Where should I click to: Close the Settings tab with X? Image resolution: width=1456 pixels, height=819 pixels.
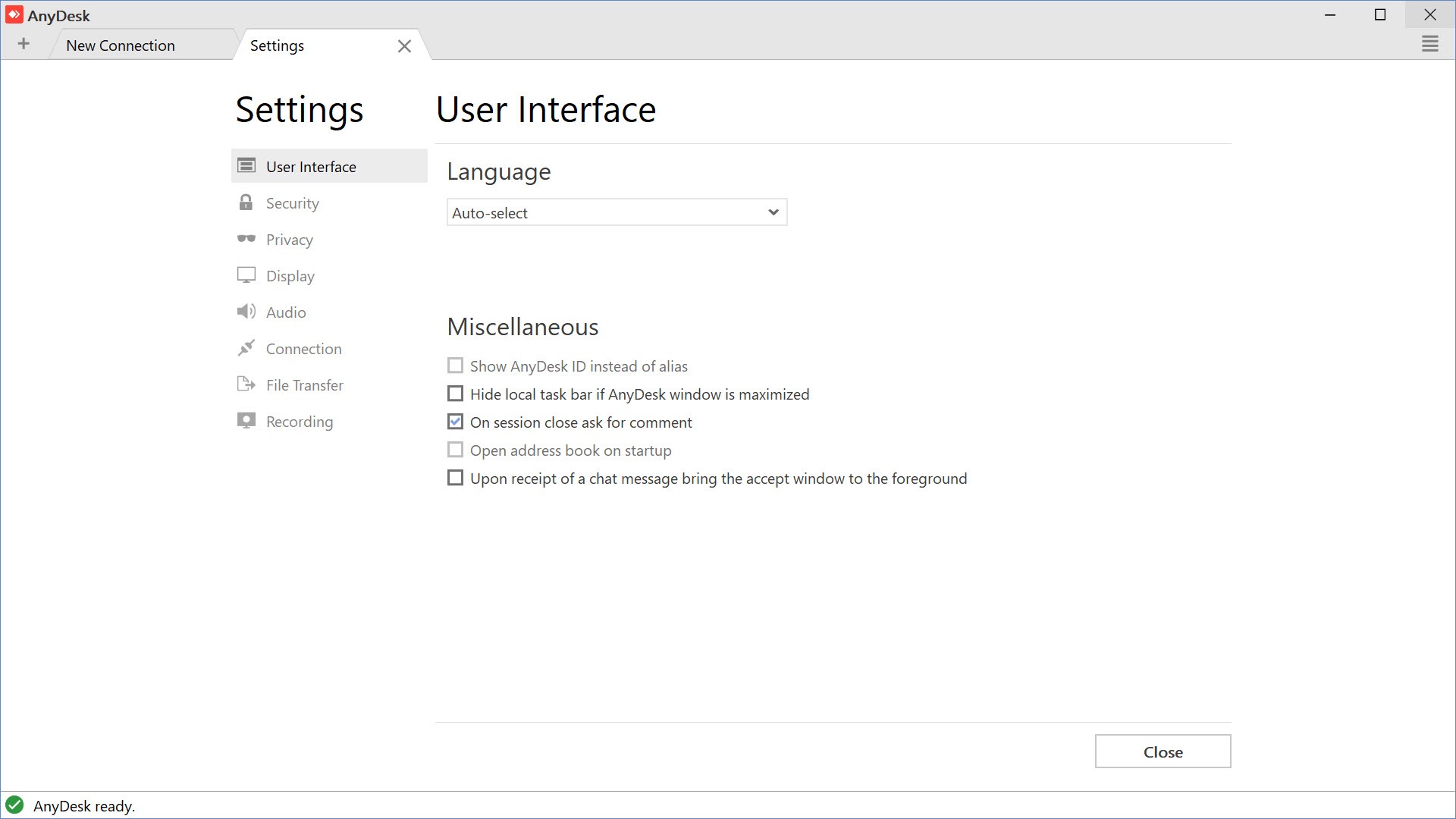pyautogui.click(x=404, y=46)
